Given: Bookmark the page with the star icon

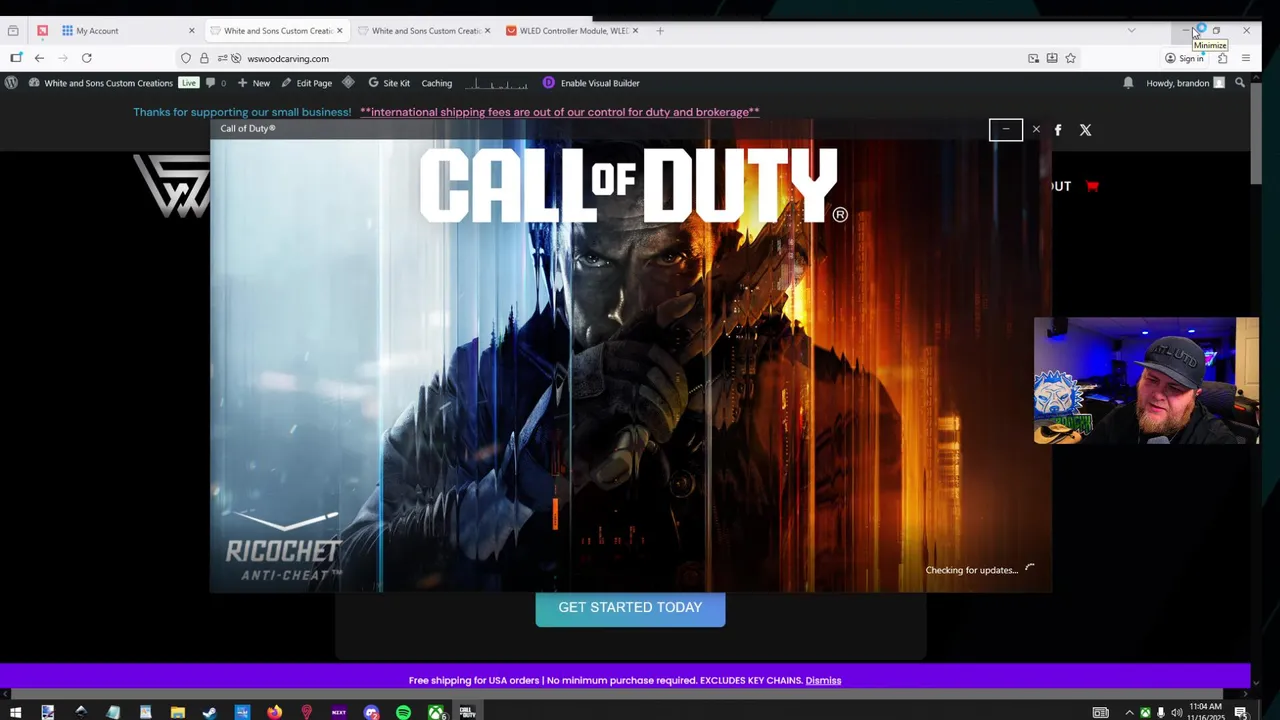Looking at the screenshot, I should (1070, 58).
